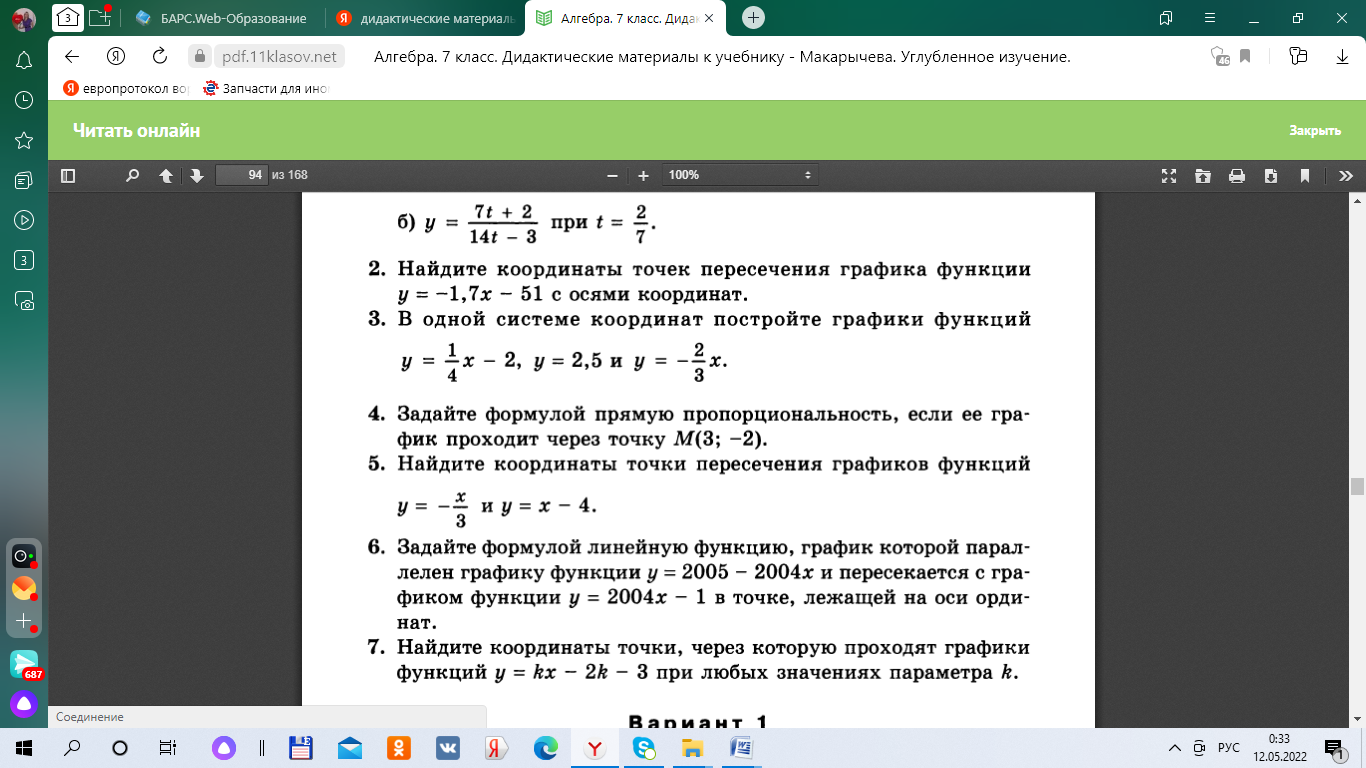Switch PDF viewer to presentation mode
Viewport: 1366px width, 768px height.
pos(1168,175)
